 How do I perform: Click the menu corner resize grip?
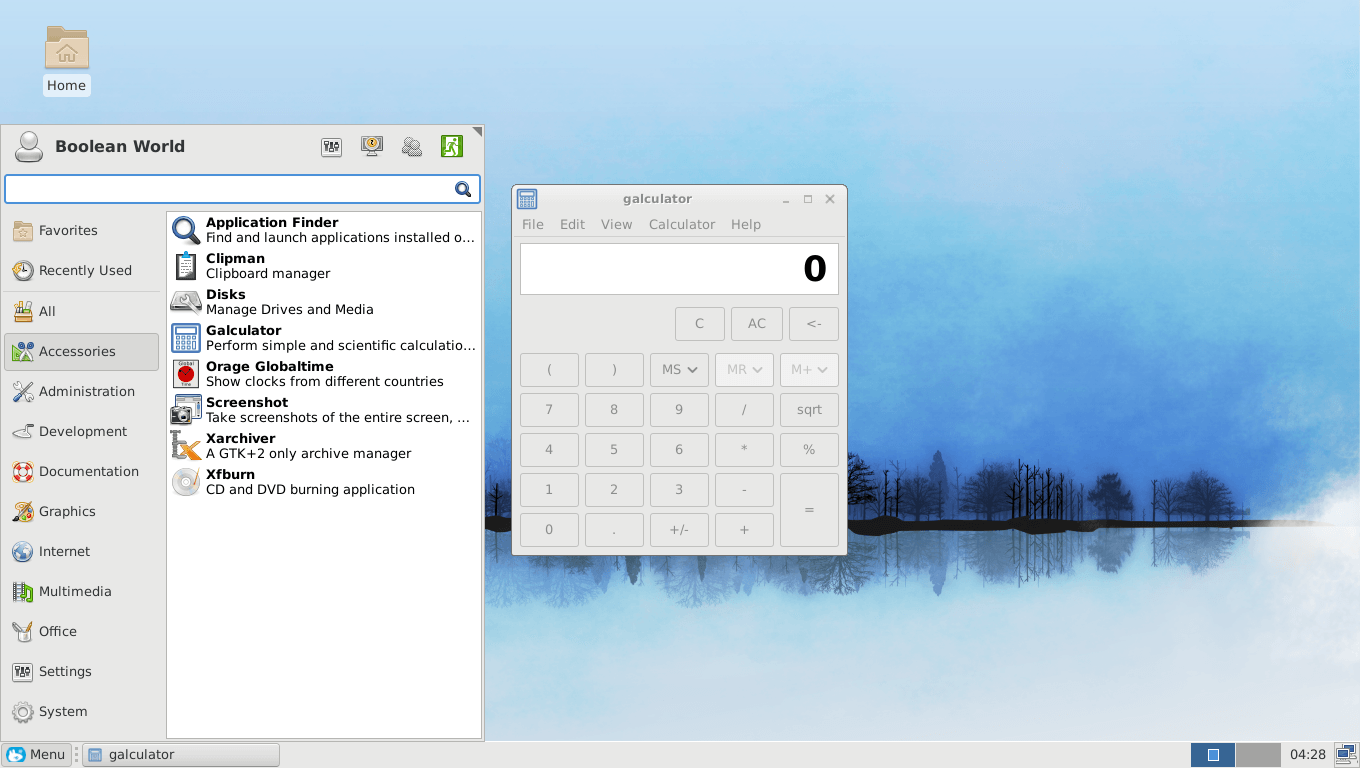click(477, 132)
